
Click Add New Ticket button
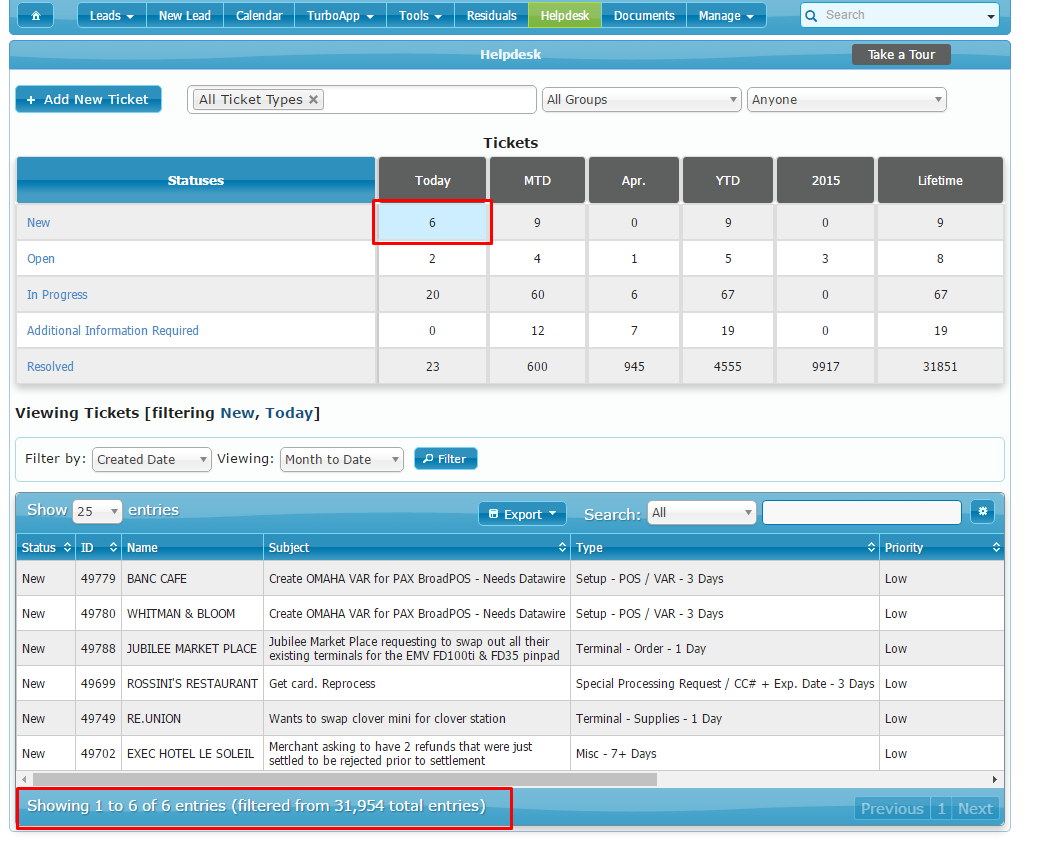click(88, 100)
